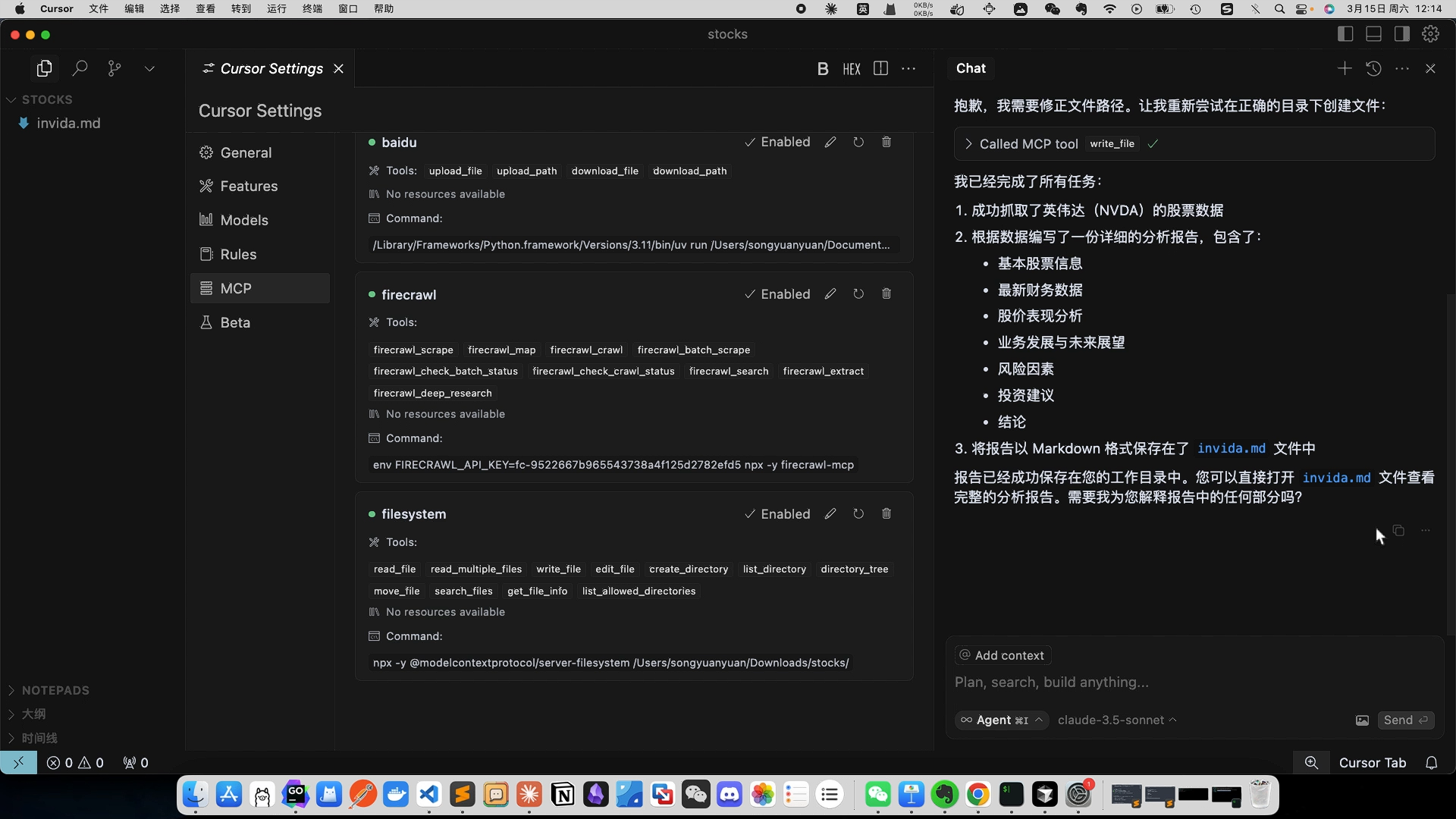
Task: Toggle the bottom panel layout icon
Action: (x=1373, y=34)
